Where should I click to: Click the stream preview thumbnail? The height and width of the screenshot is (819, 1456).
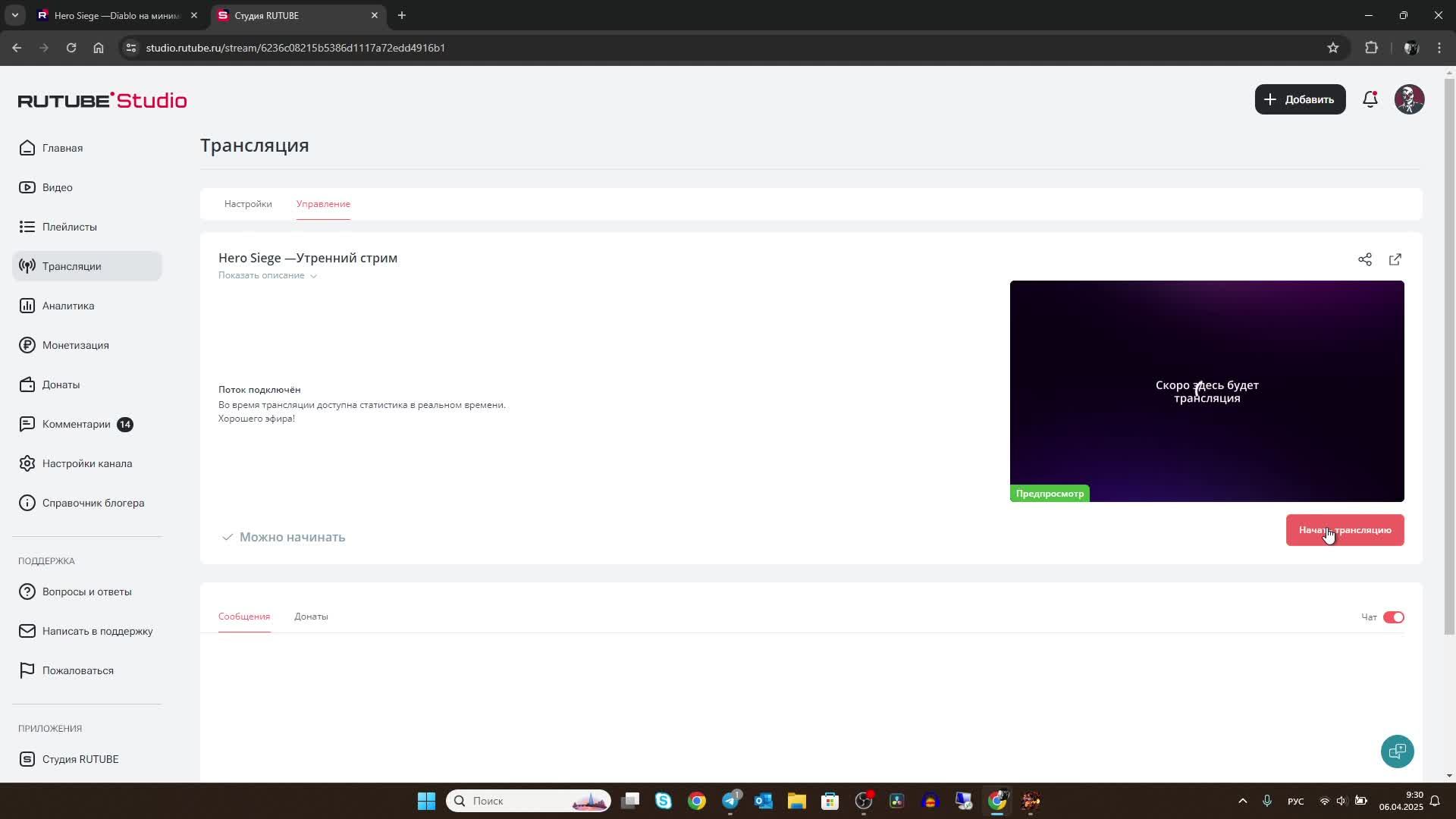pyautogui.click(x=1207, y=391)
